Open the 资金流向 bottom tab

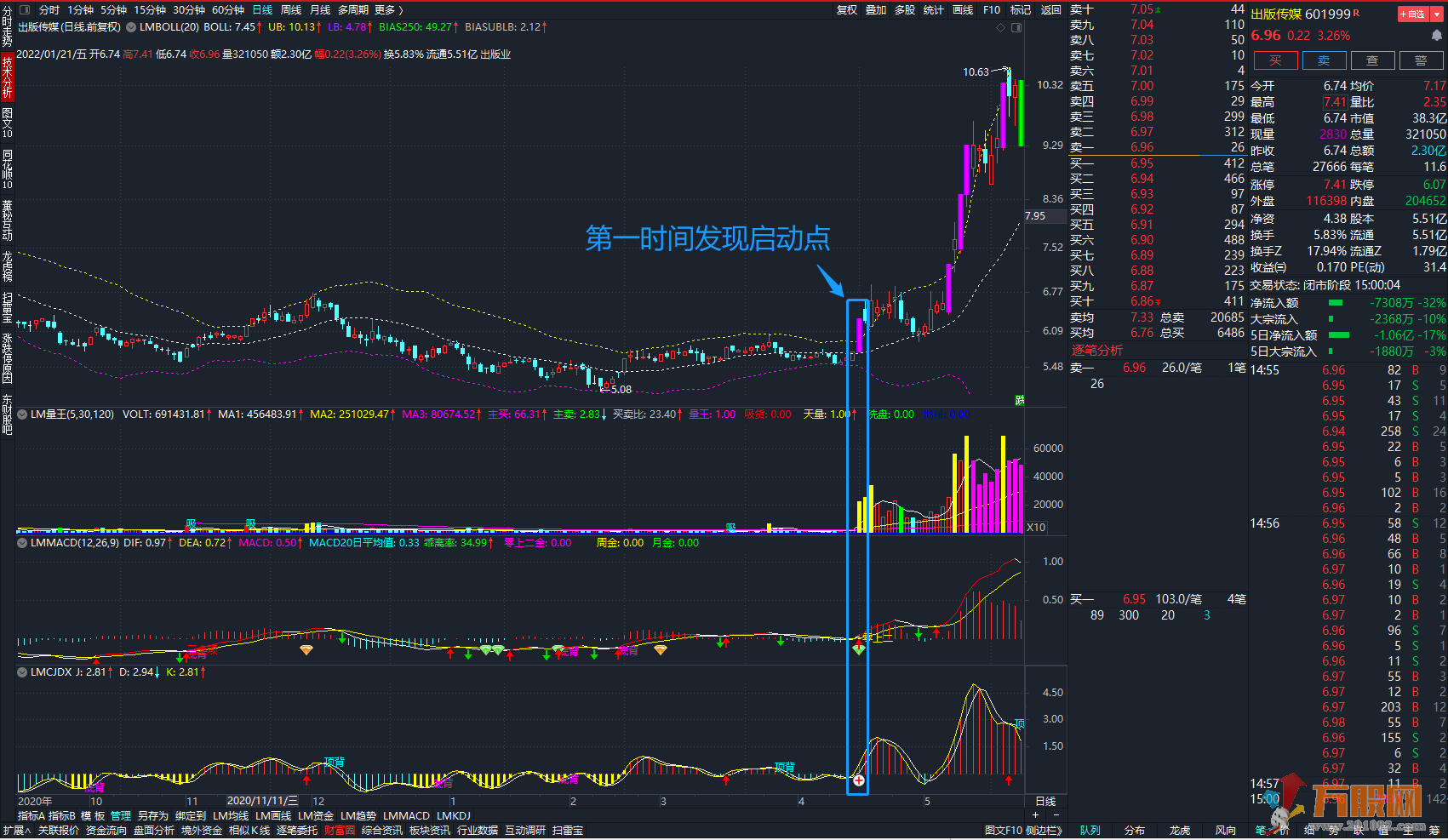(x=106, y=831)
